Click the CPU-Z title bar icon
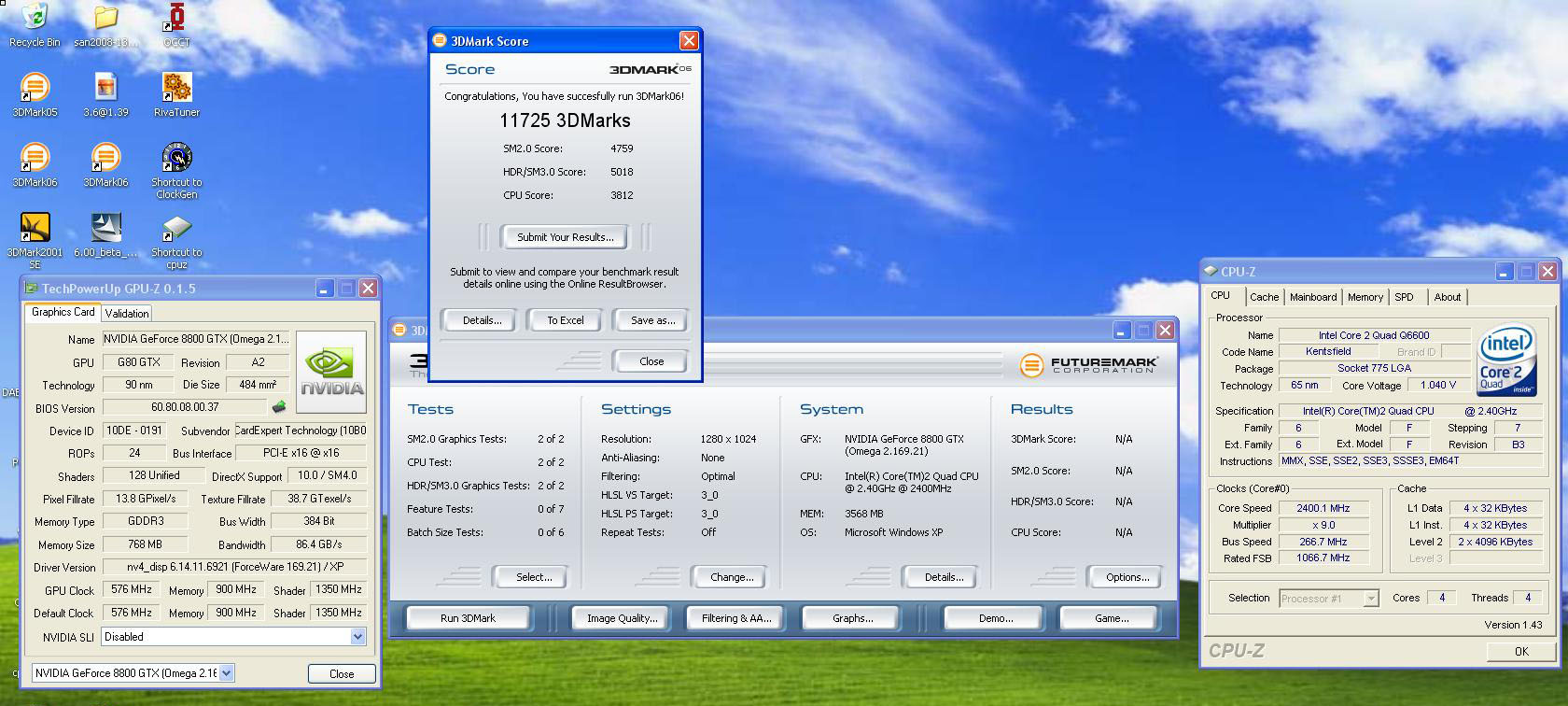1568x706 pixels. 1211,271
